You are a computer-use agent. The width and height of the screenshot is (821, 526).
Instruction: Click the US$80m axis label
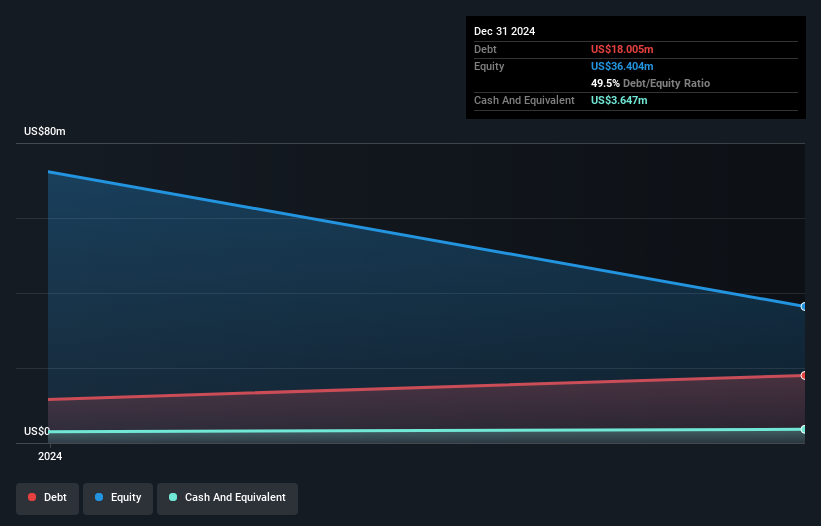(45, 131)
